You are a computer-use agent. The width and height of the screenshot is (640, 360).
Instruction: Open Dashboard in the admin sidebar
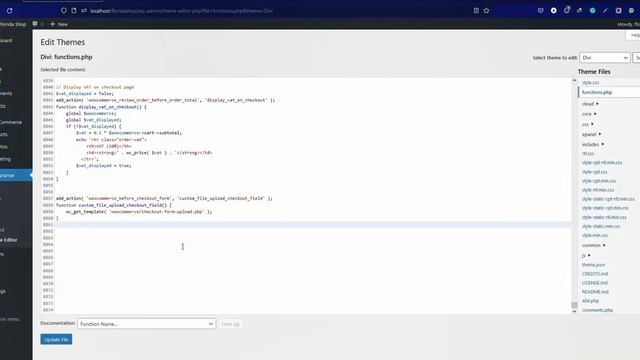point(7,40)
